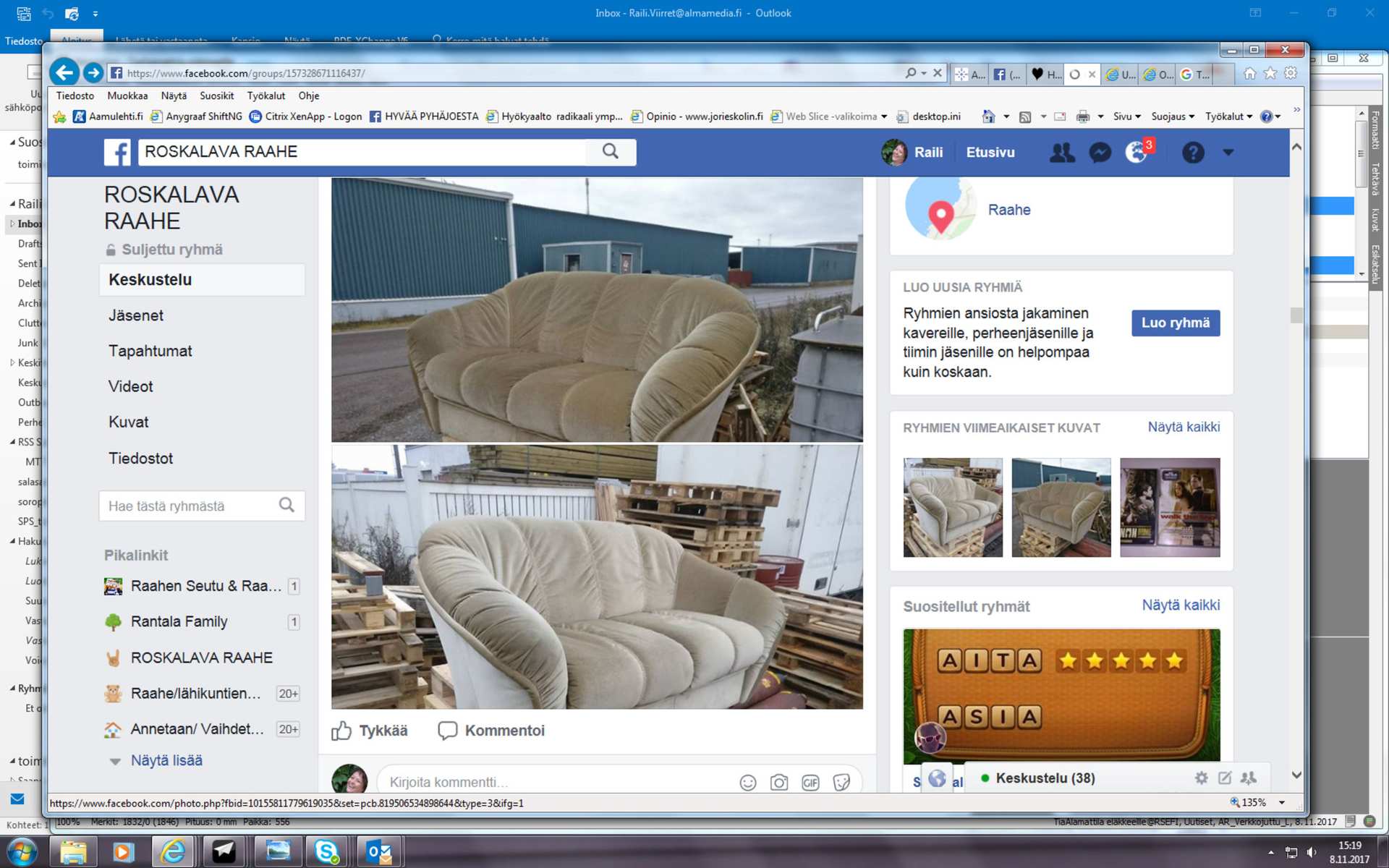Click the IE favorites star icon
Image resolution: width=1389 pixels, height=868 pixels.
(1270, 73)
